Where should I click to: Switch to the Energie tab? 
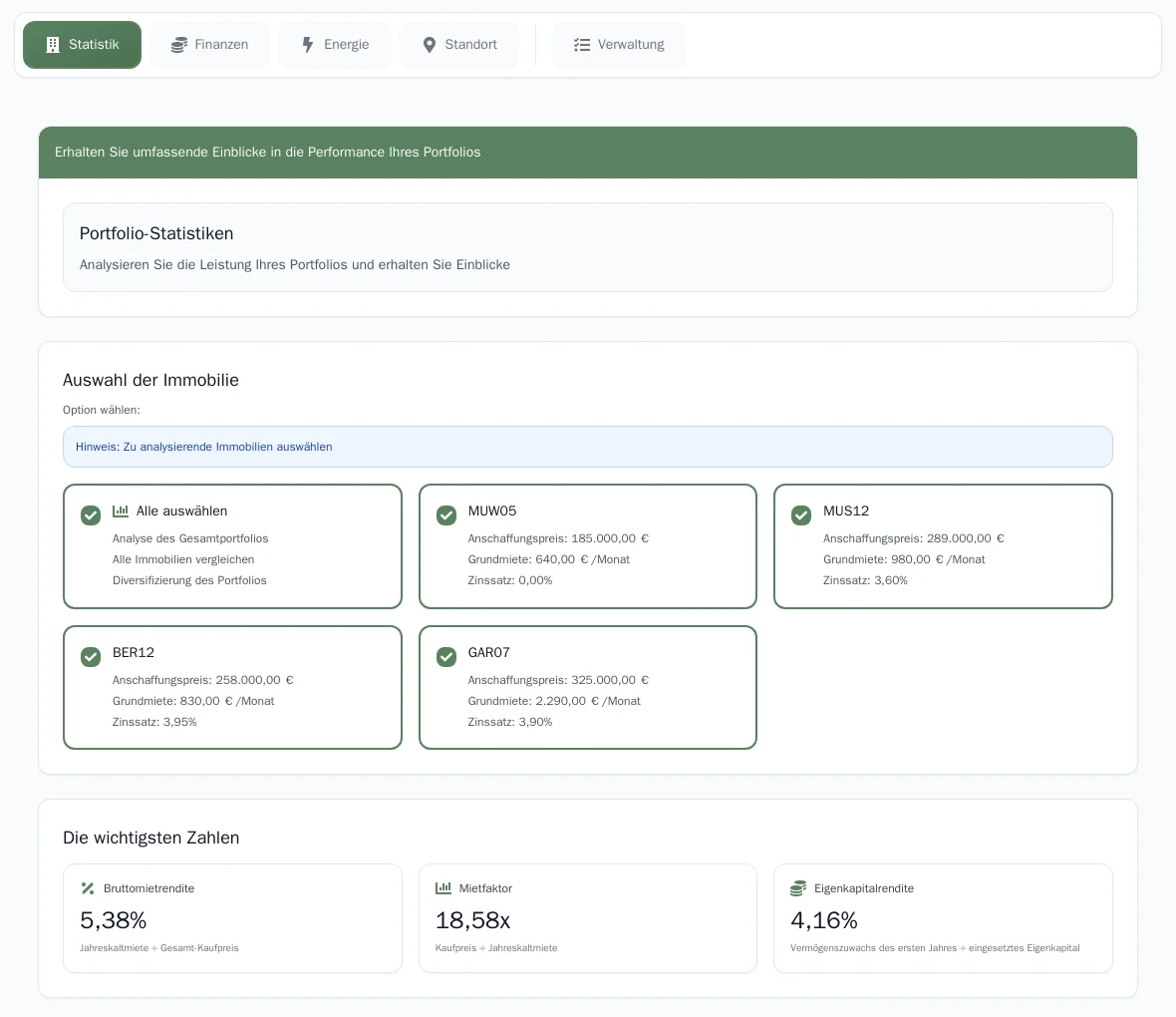point(335,45)
